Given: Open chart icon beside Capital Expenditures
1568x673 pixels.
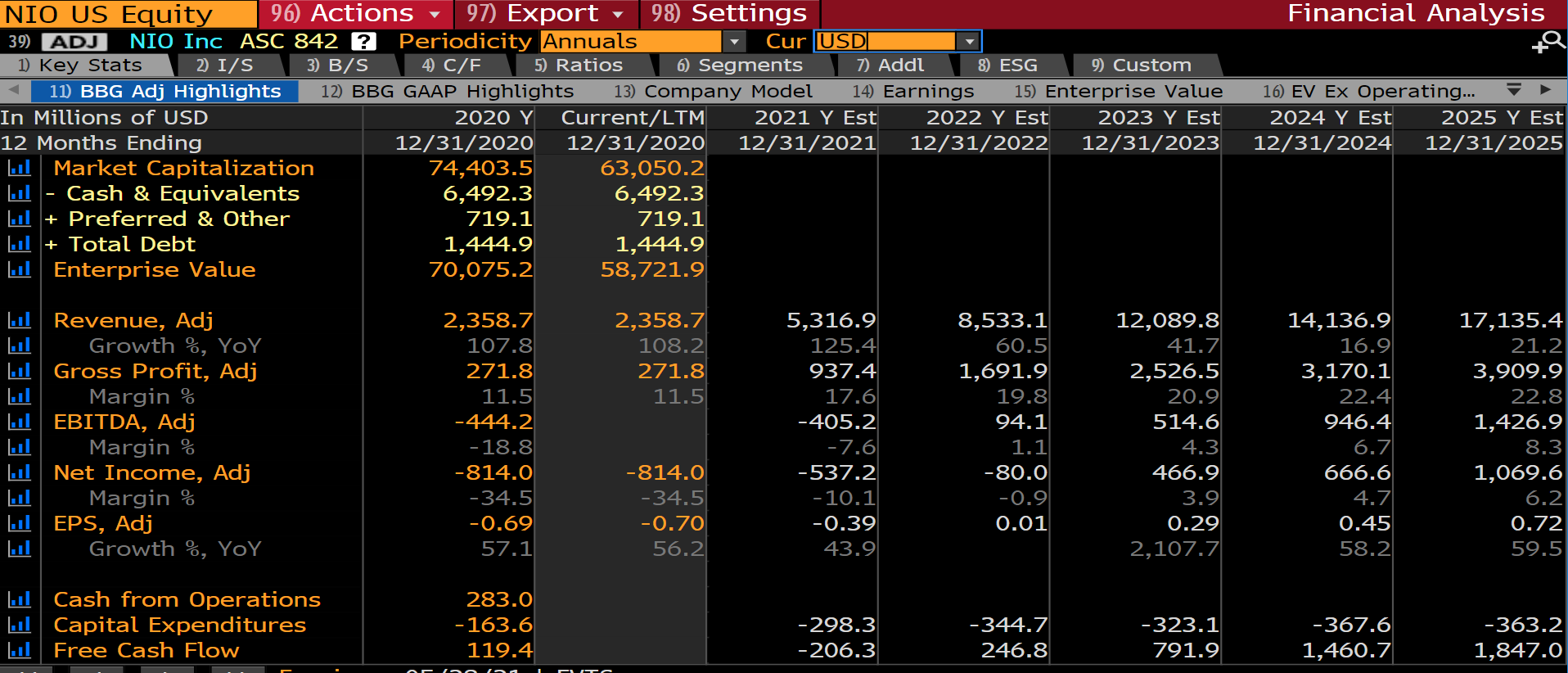Looking at the screenshot, I should tap(19, 625).
